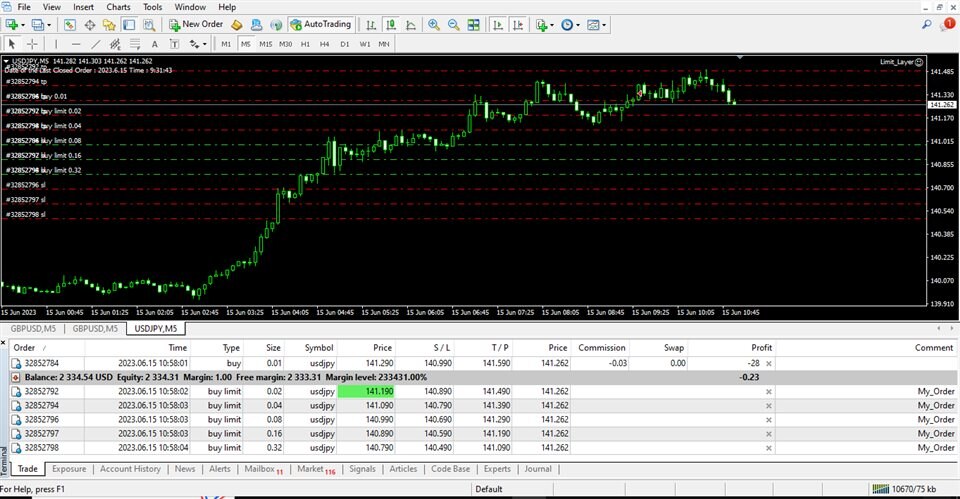The height and width of the screenshot is (499, 960).
Task: Zoom out on the chart
Action: click(x=454, y=25)
